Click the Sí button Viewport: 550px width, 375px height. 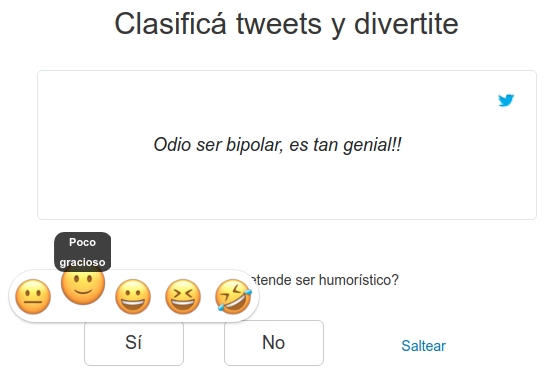[x=134, y=343]
